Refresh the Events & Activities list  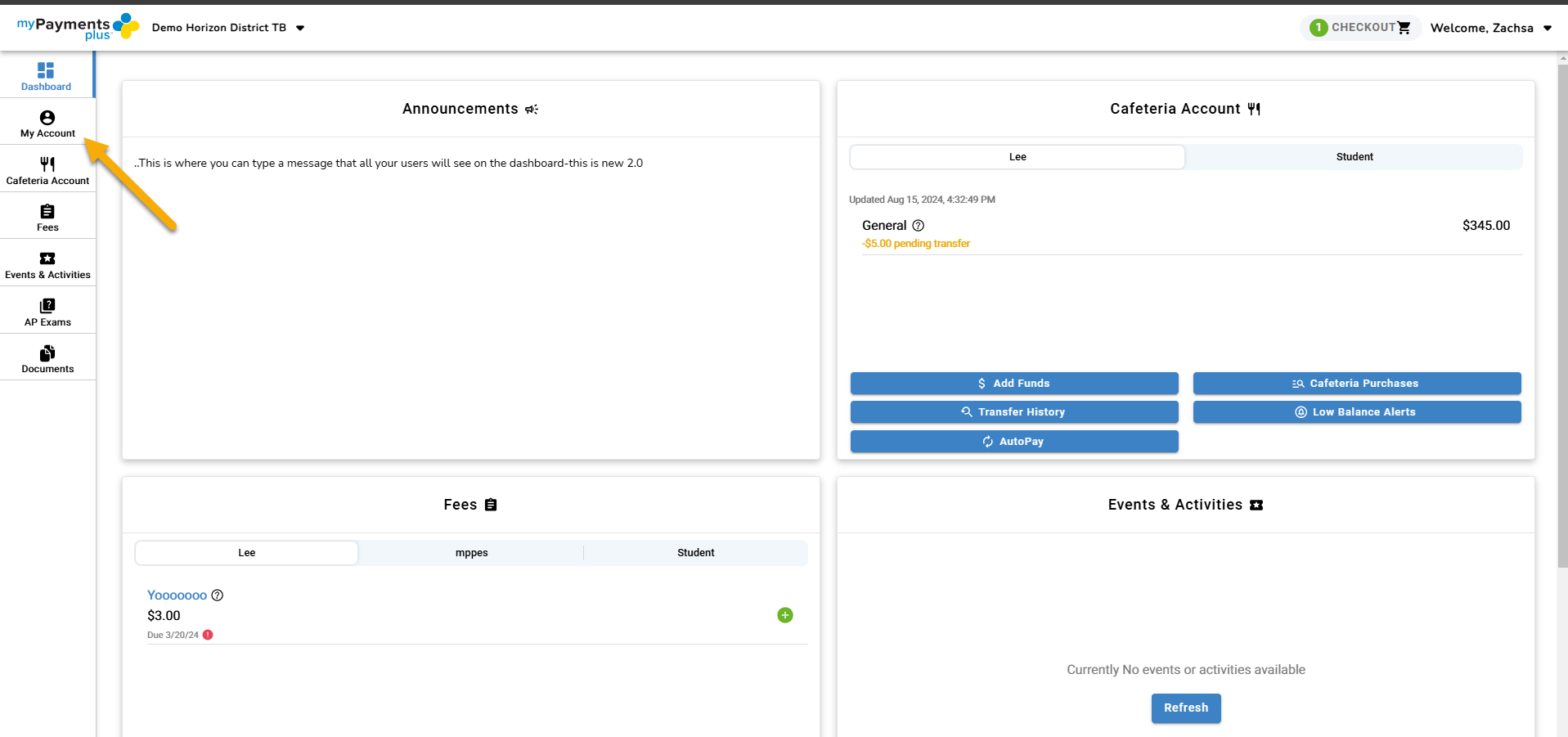[x=1185, y=708]
